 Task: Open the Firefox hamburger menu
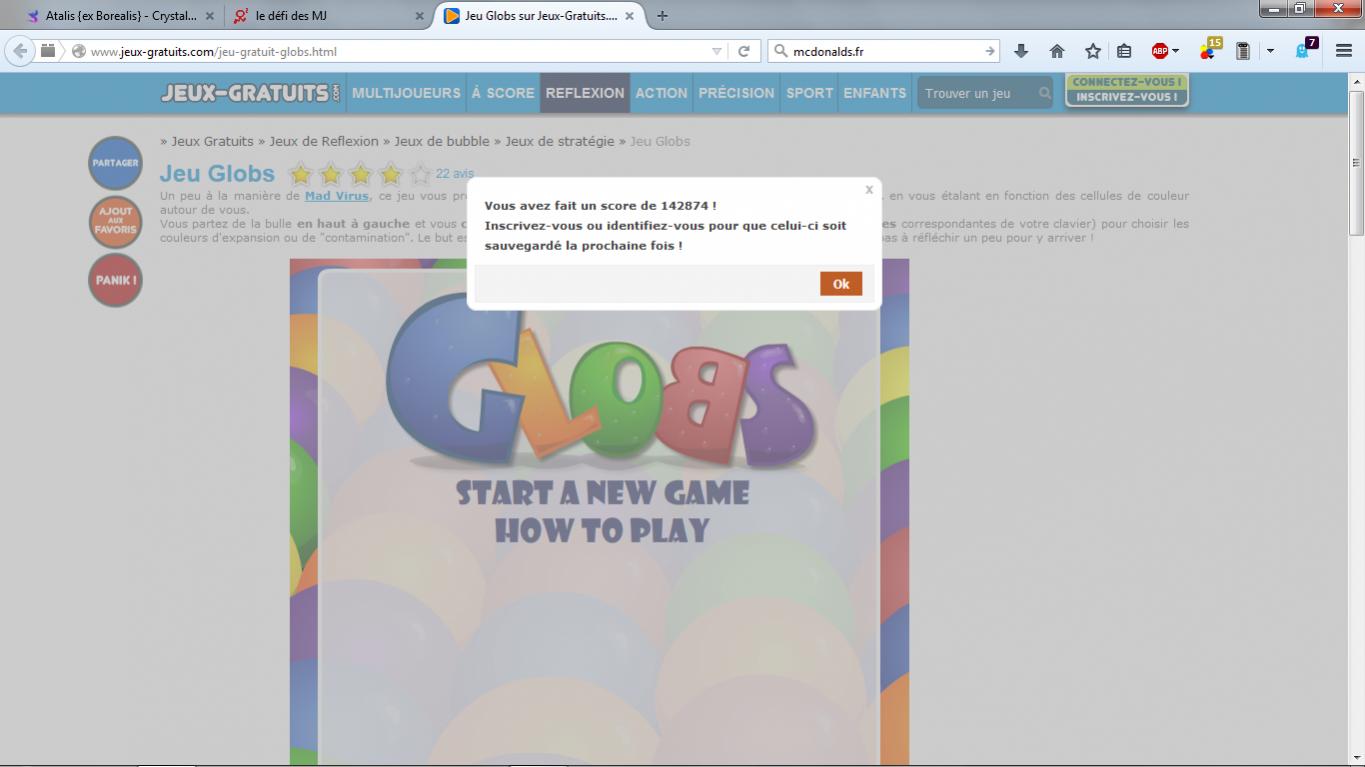click(1344, 51)
